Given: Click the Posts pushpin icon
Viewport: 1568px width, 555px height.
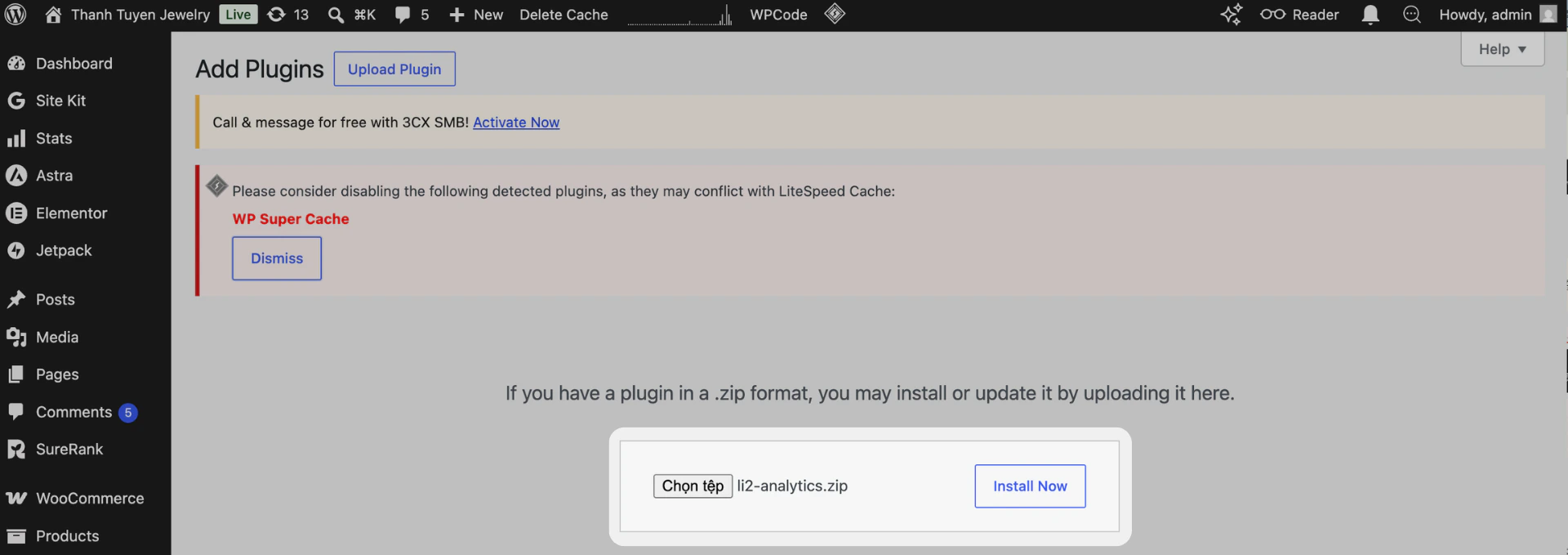Looking at the screenshot, I should [16, 299].
